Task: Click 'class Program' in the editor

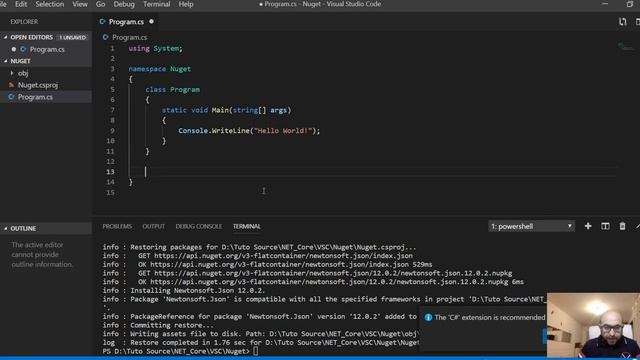Action: (173, 89)
